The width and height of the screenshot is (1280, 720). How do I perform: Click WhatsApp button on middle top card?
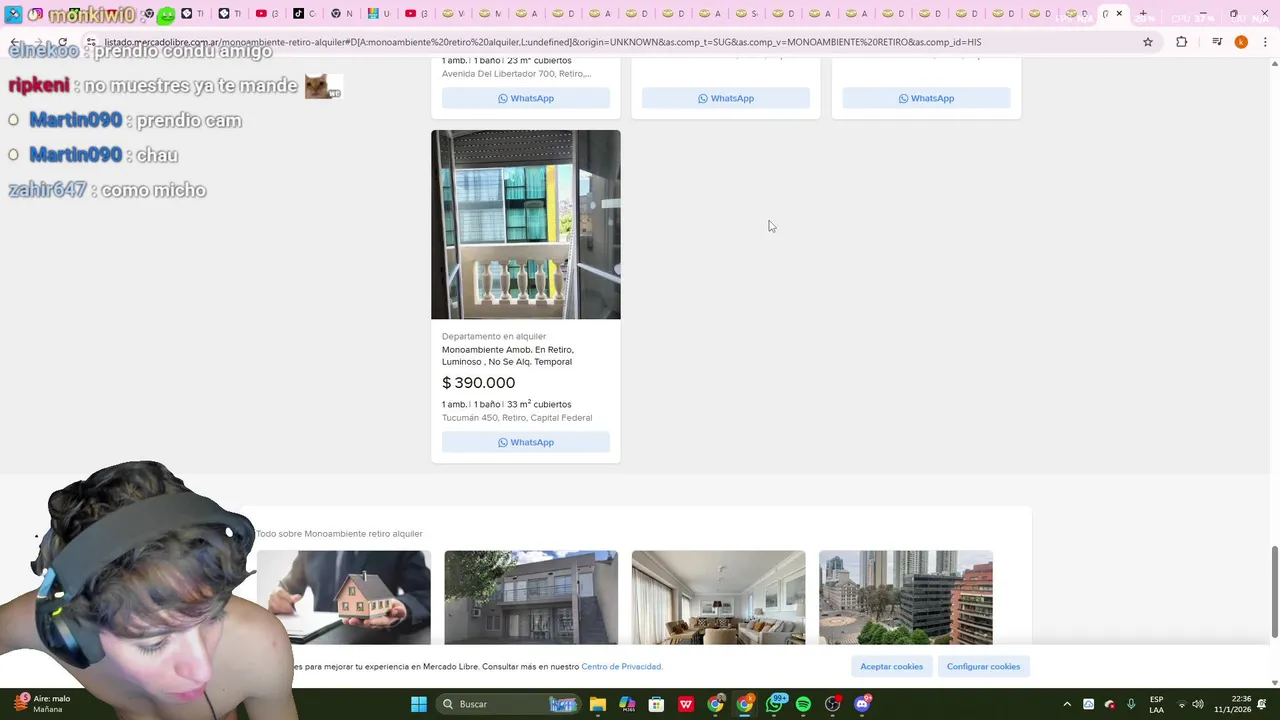coord(726,98)
